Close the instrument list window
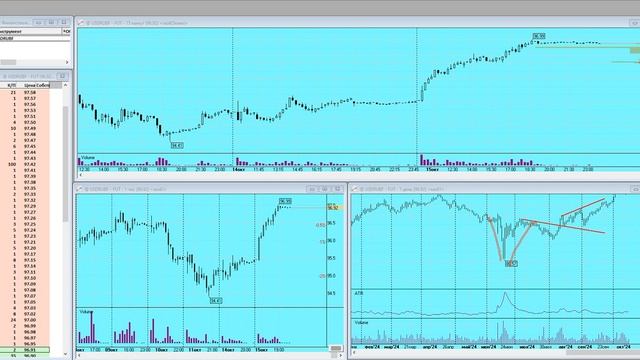Screen dimensions: 640x360 tap(64, 22)
